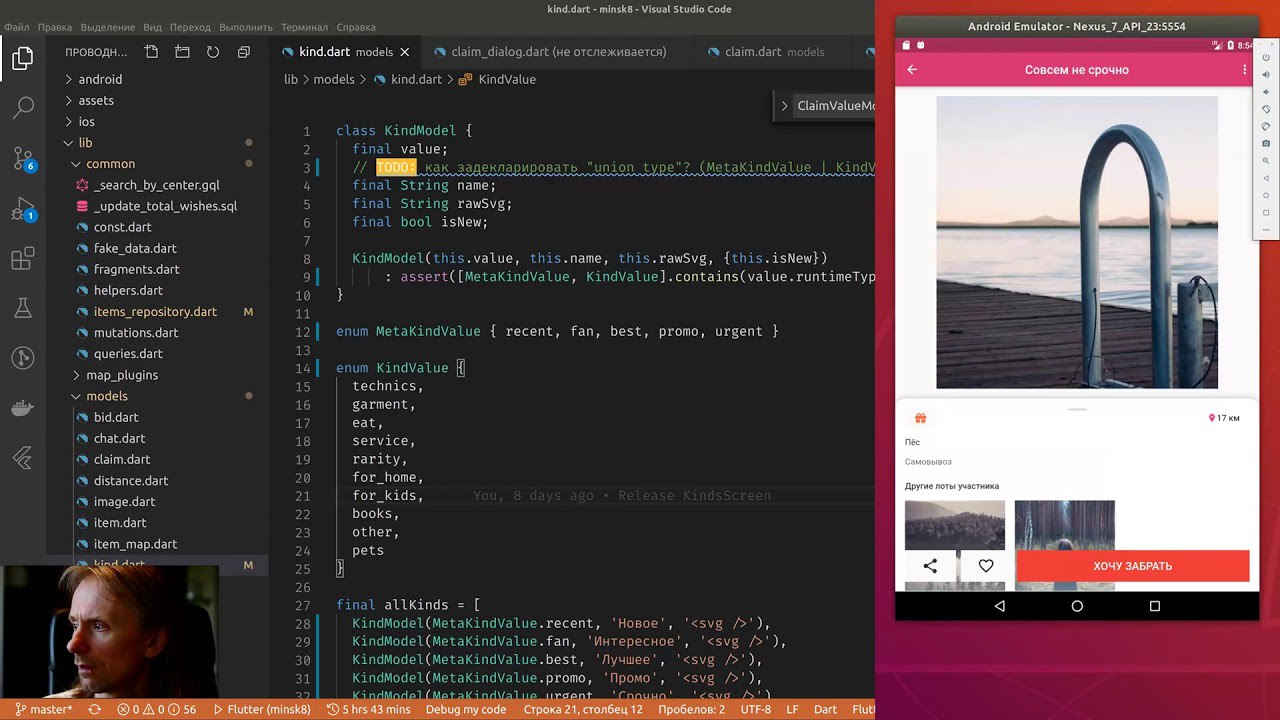Switch to claim_dialog.dart tab
The image size is (1280, 720).
point(558,52)
